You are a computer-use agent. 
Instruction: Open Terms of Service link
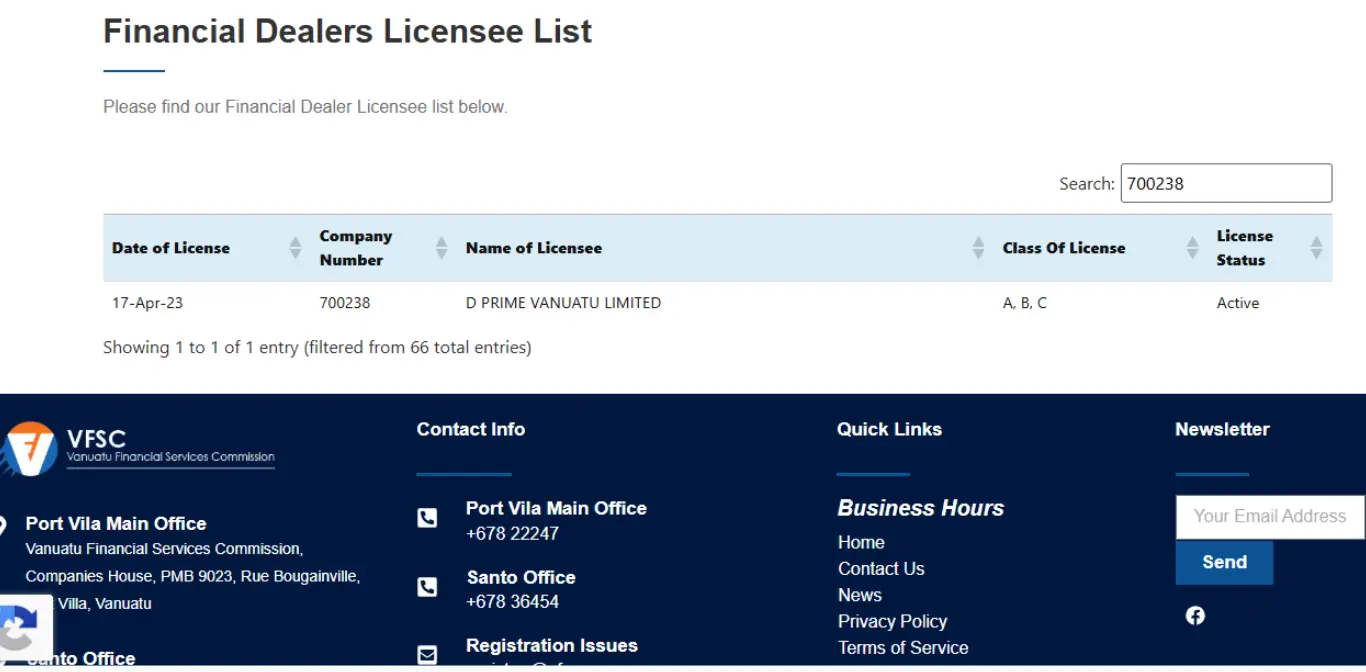coord(903,648)
